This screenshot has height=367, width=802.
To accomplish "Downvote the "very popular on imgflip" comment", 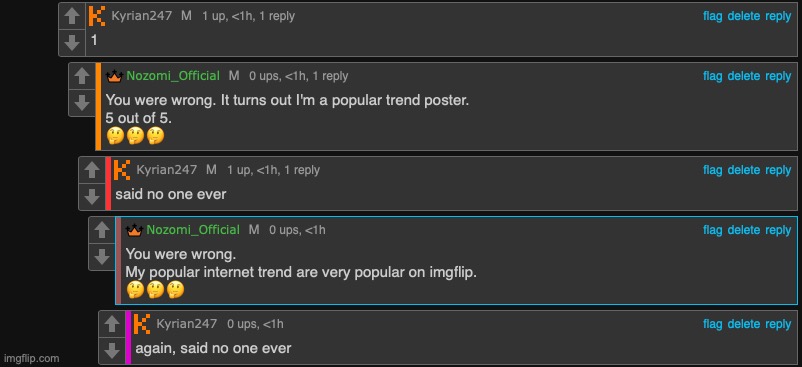I will tap(102, 257).
